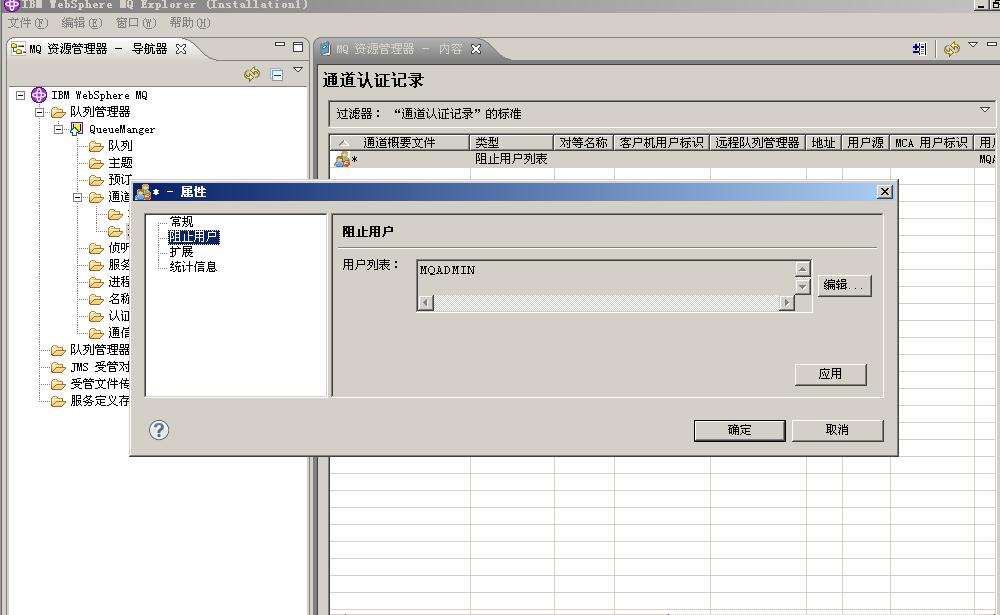The image size is (1000, 615).
Task: Open the 预订 folder in tree
Action: click(x=96, y=181)
